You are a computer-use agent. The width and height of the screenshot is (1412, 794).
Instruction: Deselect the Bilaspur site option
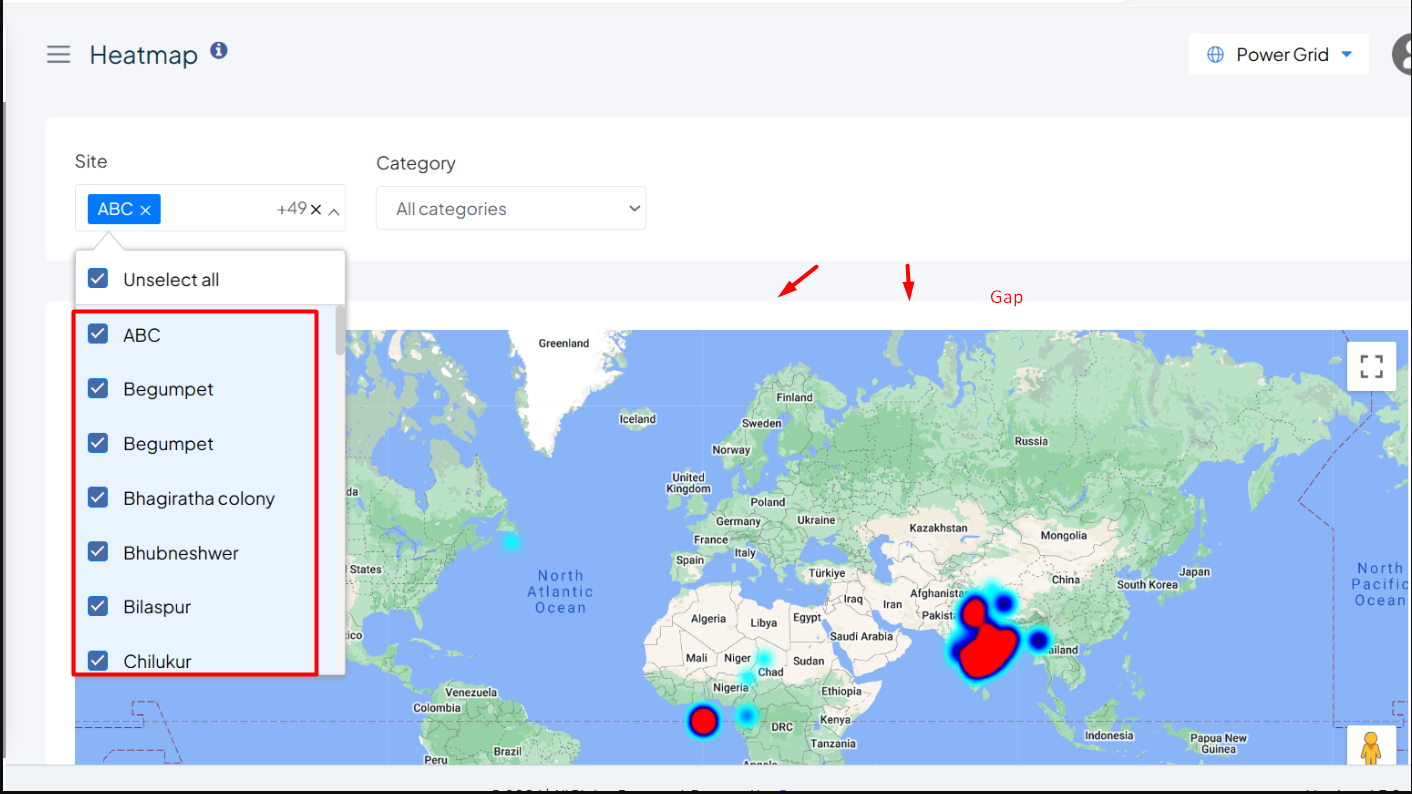(x=98, y=606)
